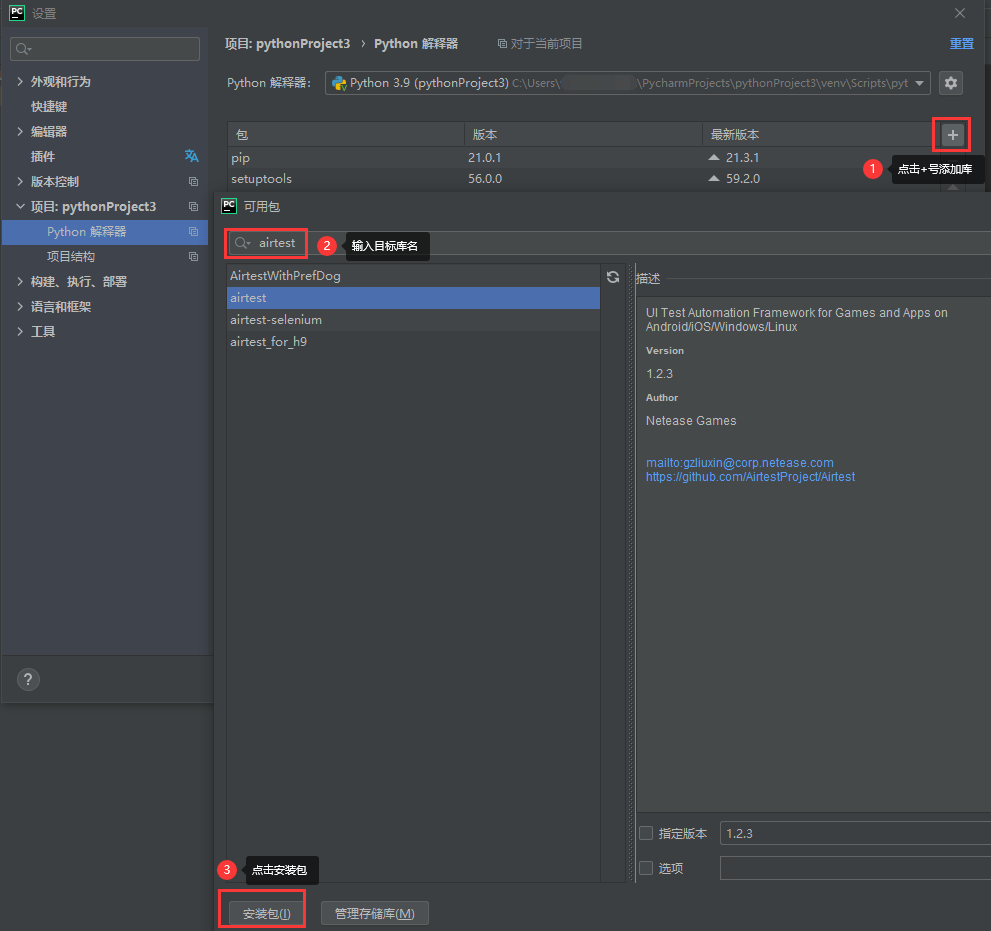Enable the 指定版本 checkbox
Image resolution: width=991 pixels, height=931 pixels.
point(646,833)
